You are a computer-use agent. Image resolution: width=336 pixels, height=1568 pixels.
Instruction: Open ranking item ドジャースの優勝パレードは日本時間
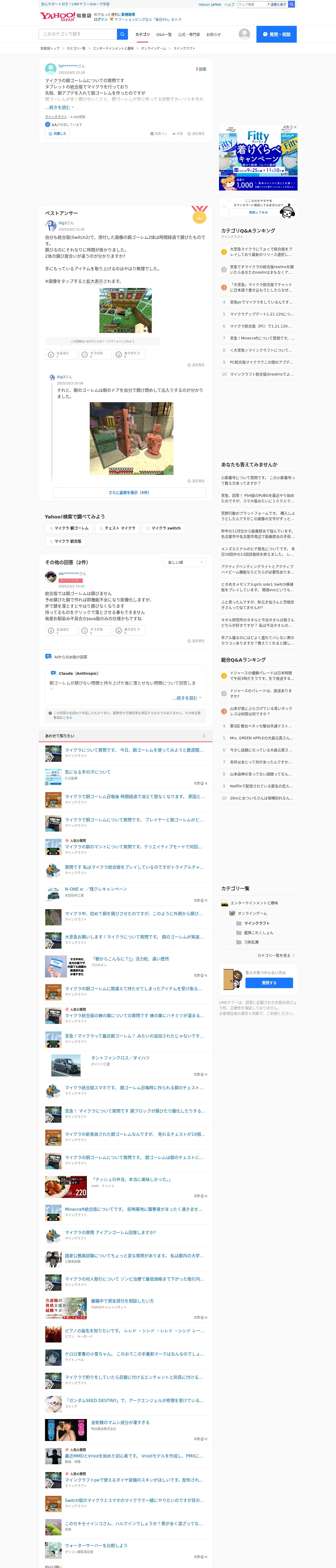262,676
